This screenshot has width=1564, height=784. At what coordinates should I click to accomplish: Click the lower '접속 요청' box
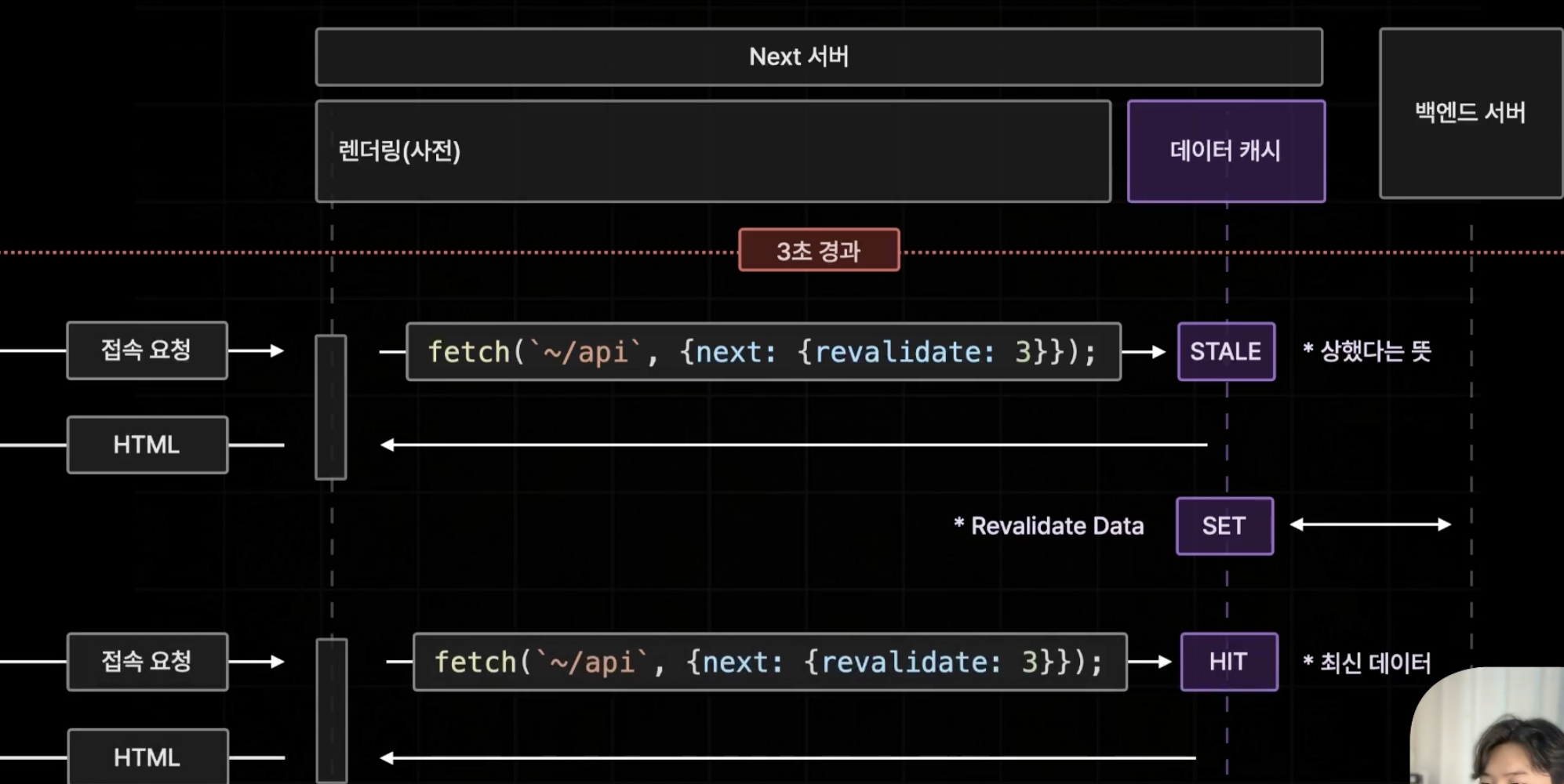coord(147,662)
